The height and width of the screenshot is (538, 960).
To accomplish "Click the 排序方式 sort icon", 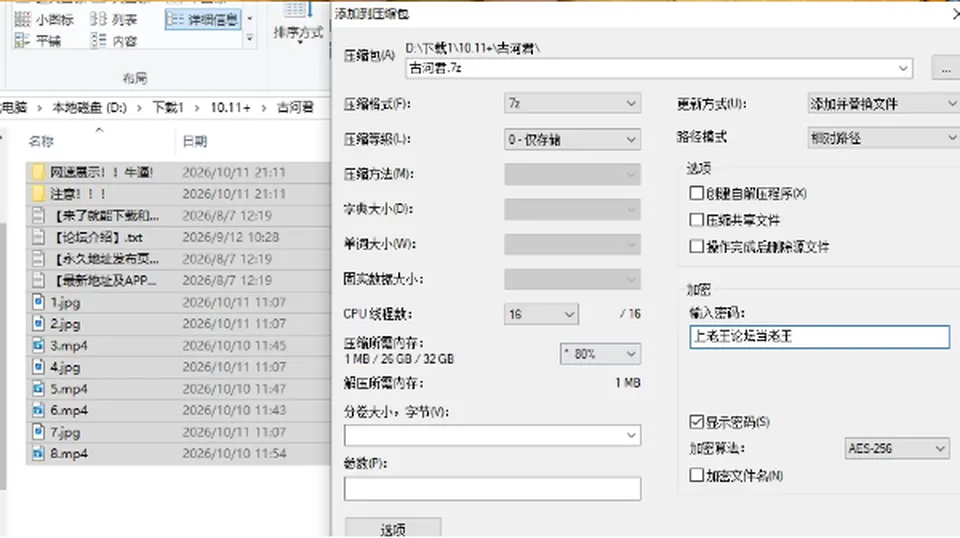I will [x=298, y=10].
